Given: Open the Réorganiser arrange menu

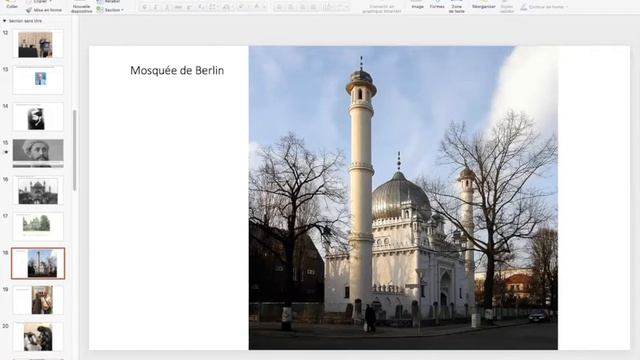Looking at the screenshot, I should click(x=483, y=5).
